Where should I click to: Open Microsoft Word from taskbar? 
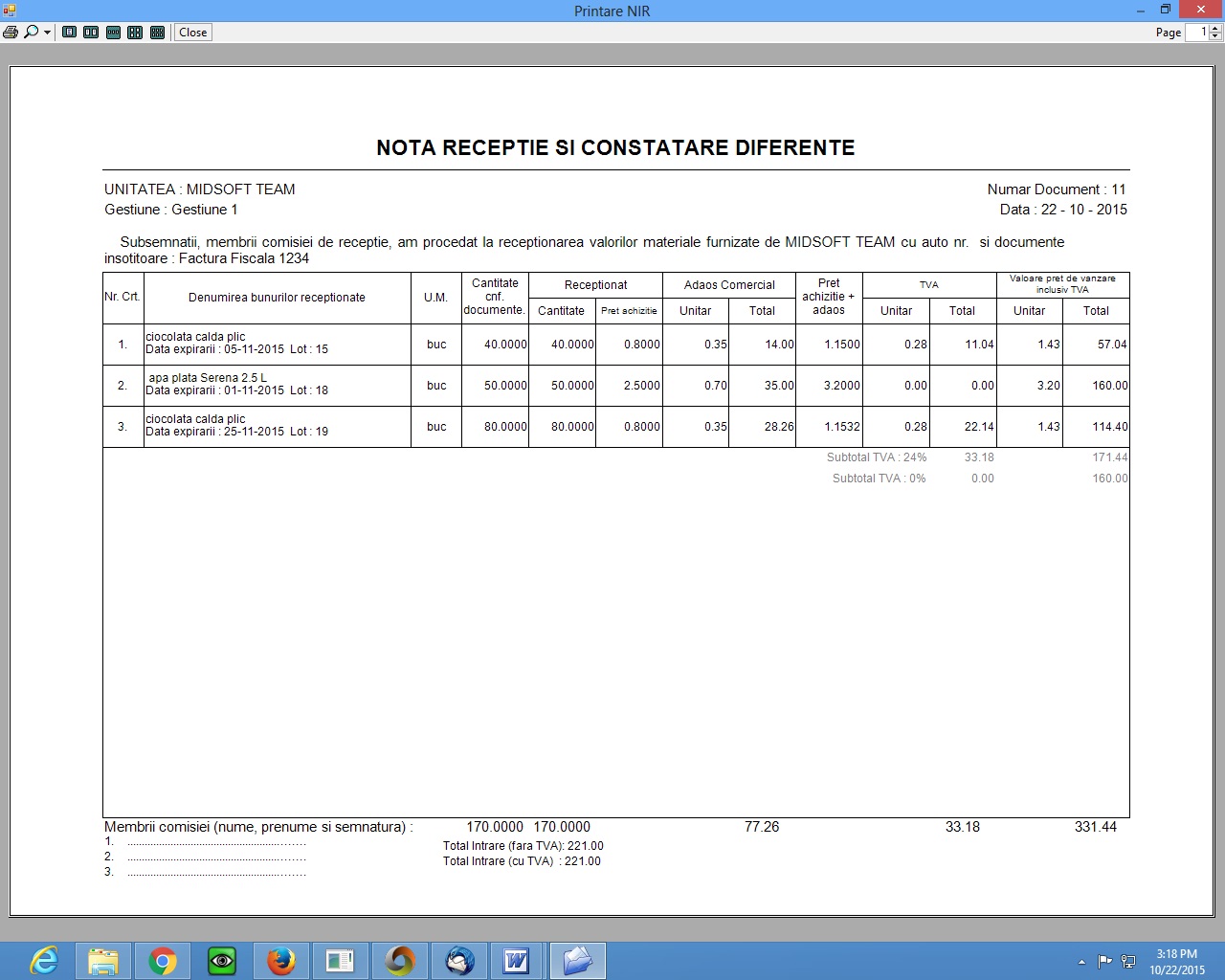pos(517,960)
